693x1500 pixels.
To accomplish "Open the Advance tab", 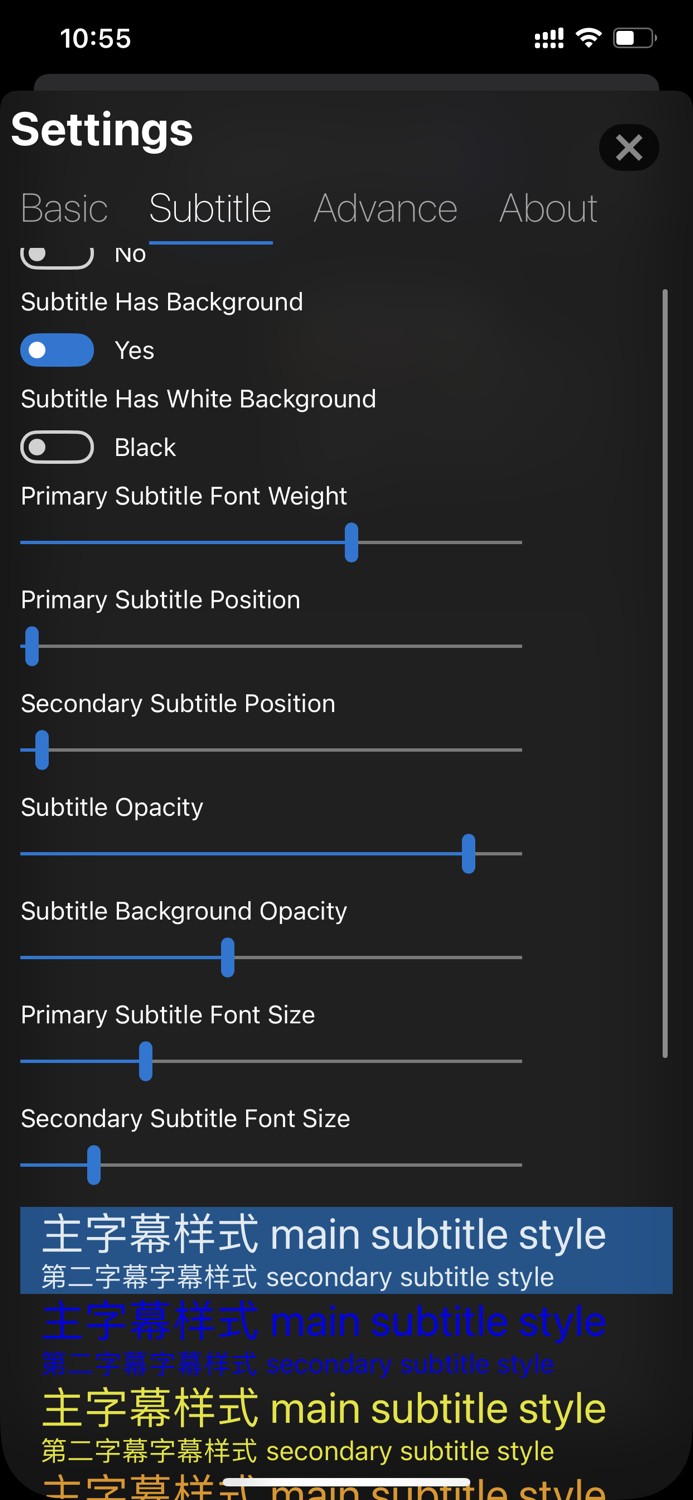I will pyautogui.click(x=385, y=208).
